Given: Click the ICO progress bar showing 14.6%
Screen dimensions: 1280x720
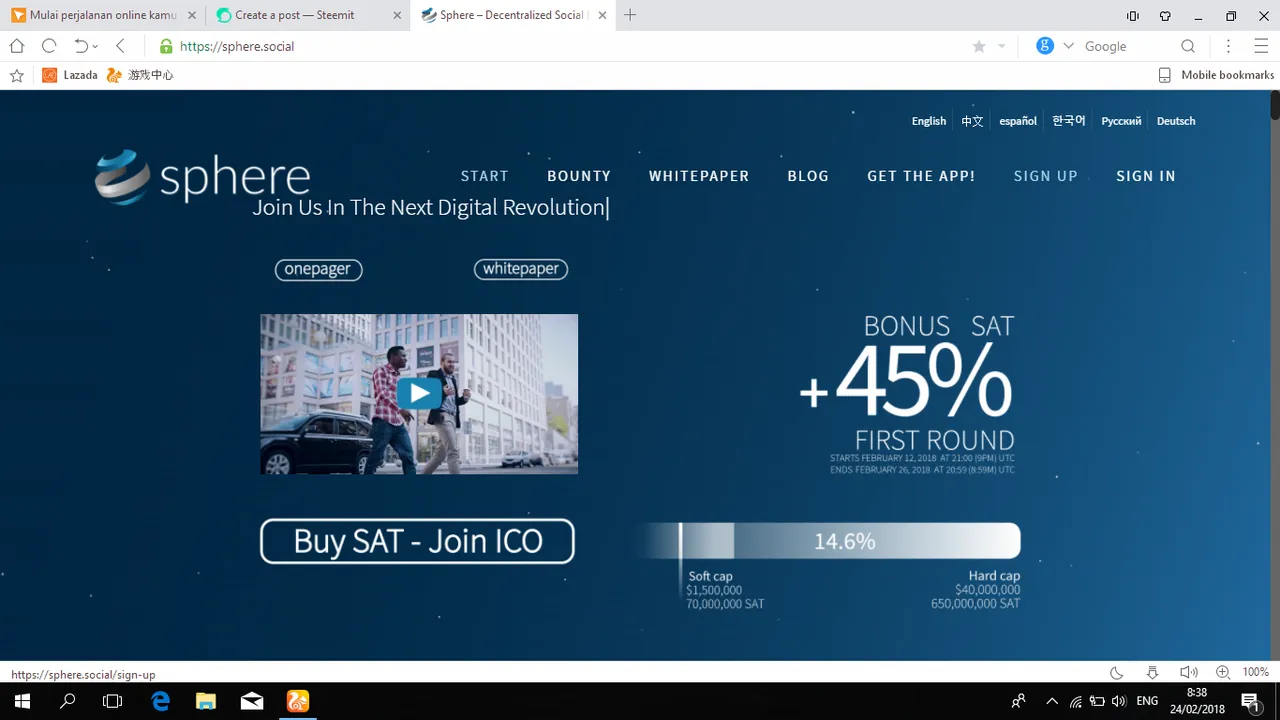Looking at the screenshot, I should tap(828, 541).
